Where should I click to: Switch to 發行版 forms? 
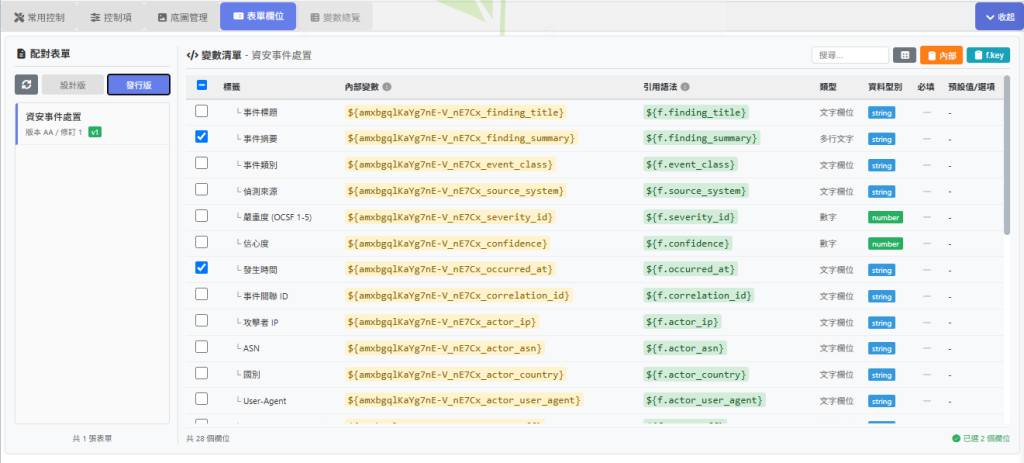tap(138, 85)
